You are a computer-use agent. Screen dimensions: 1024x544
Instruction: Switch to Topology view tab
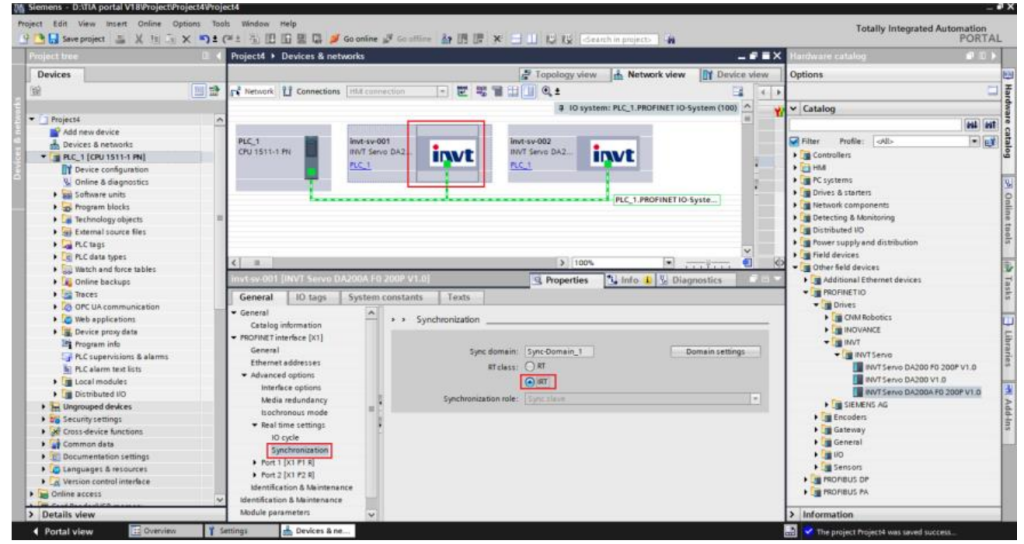(564, 74)
